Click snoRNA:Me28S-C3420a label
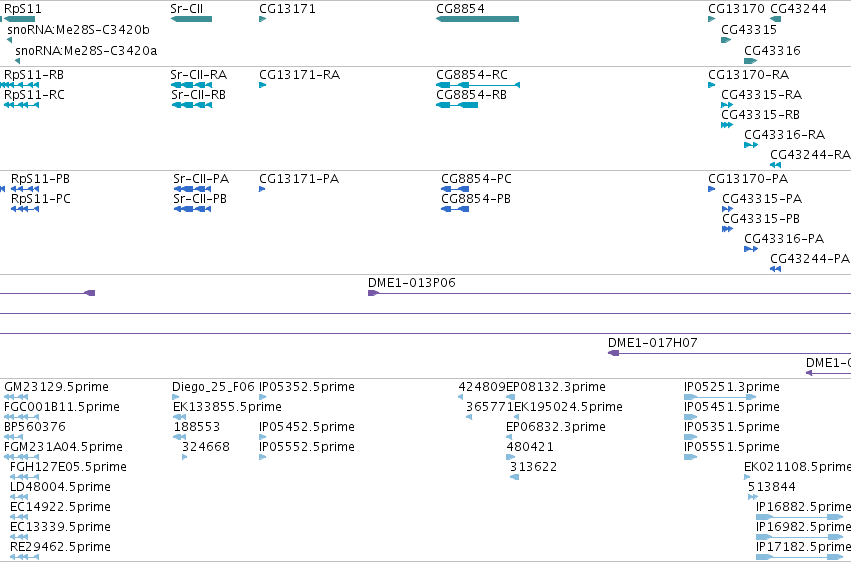 pyautogui.click(x=86, y=50)
